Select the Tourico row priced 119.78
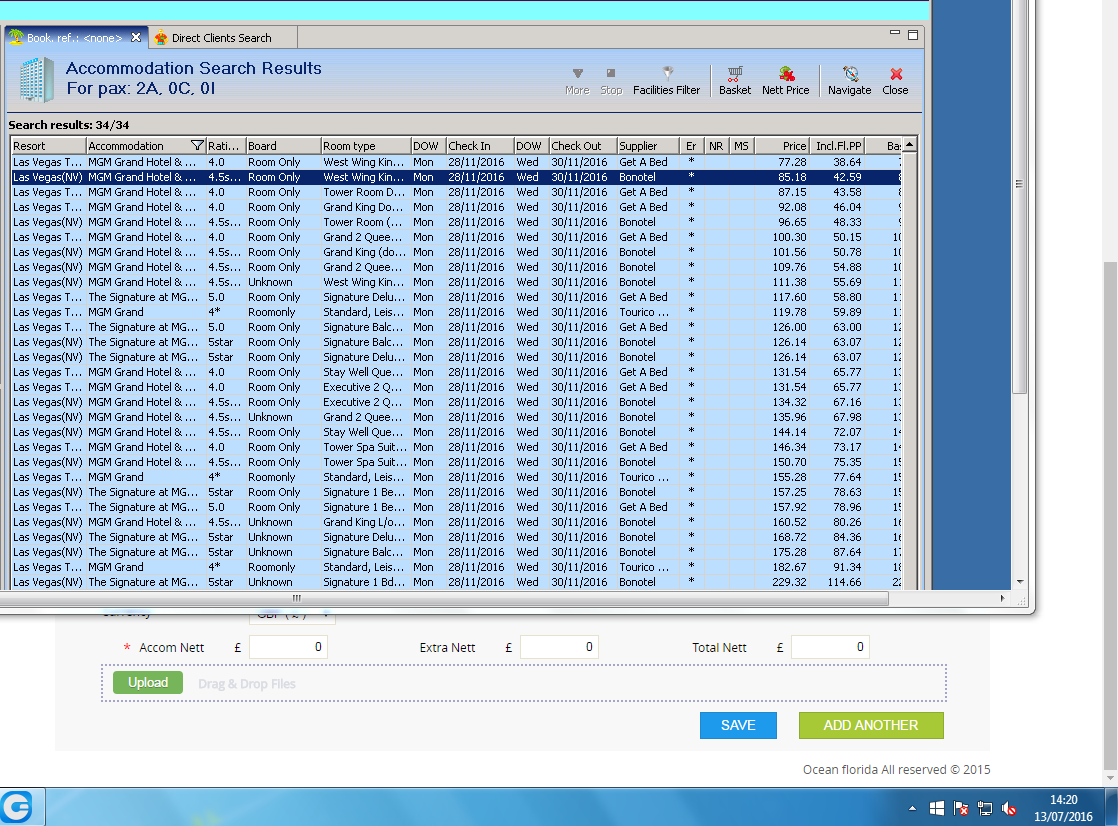 click(x=456, y=312)
